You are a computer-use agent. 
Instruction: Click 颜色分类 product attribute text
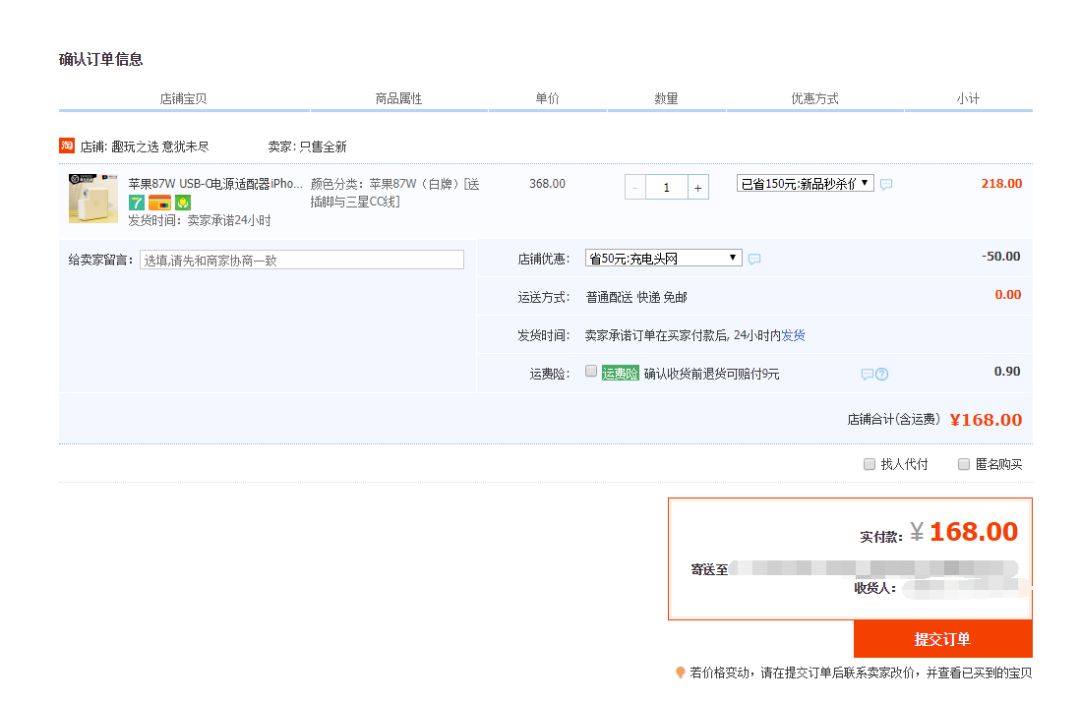(395, 192)
